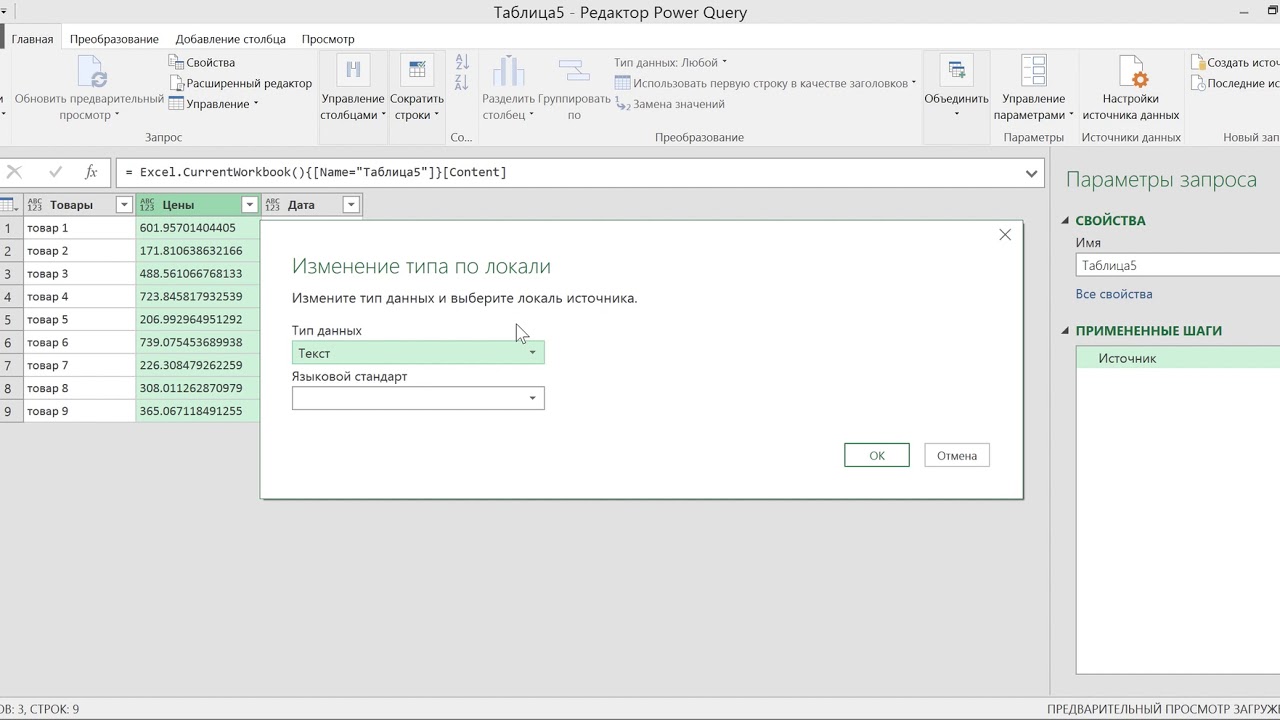The width and height of the screenshot is (1280, 720).
Task: Open the Управление dropdown in Query group
Action: (213, 104)
